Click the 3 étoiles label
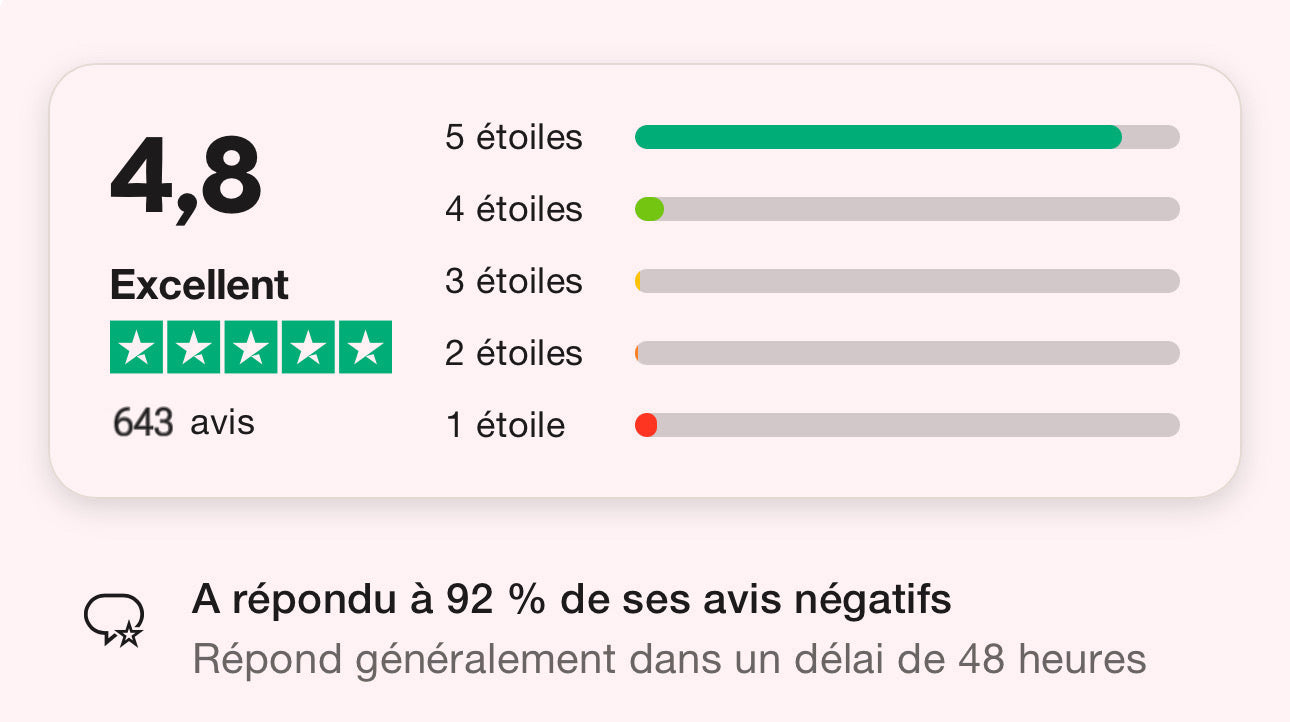Image resolution: width=1290 pixels, height=722 pixels. click(x=513, y=281)
